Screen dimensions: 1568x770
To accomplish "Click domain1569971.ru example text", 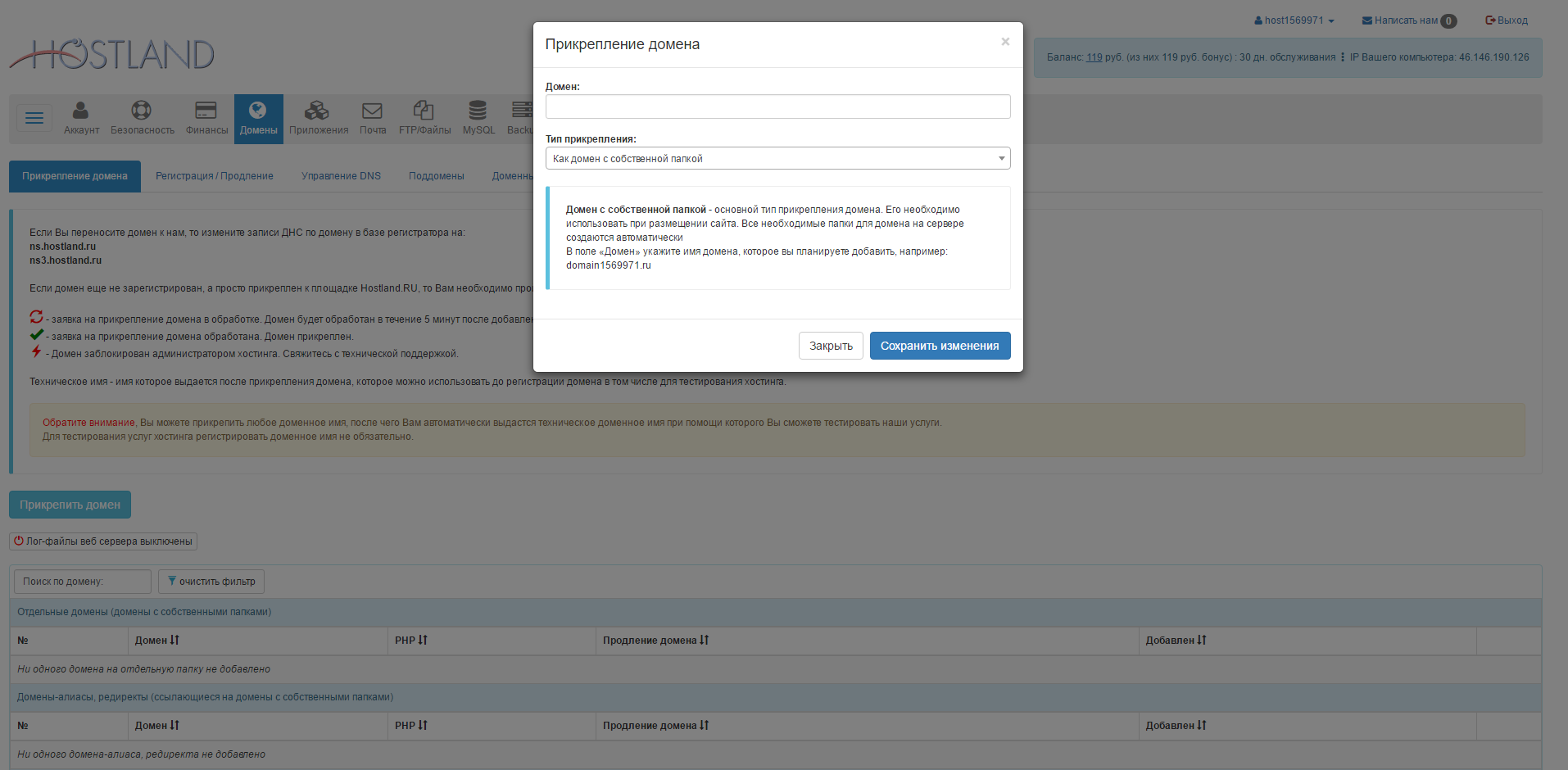I will pyautogui.click(x=609, y=265).
